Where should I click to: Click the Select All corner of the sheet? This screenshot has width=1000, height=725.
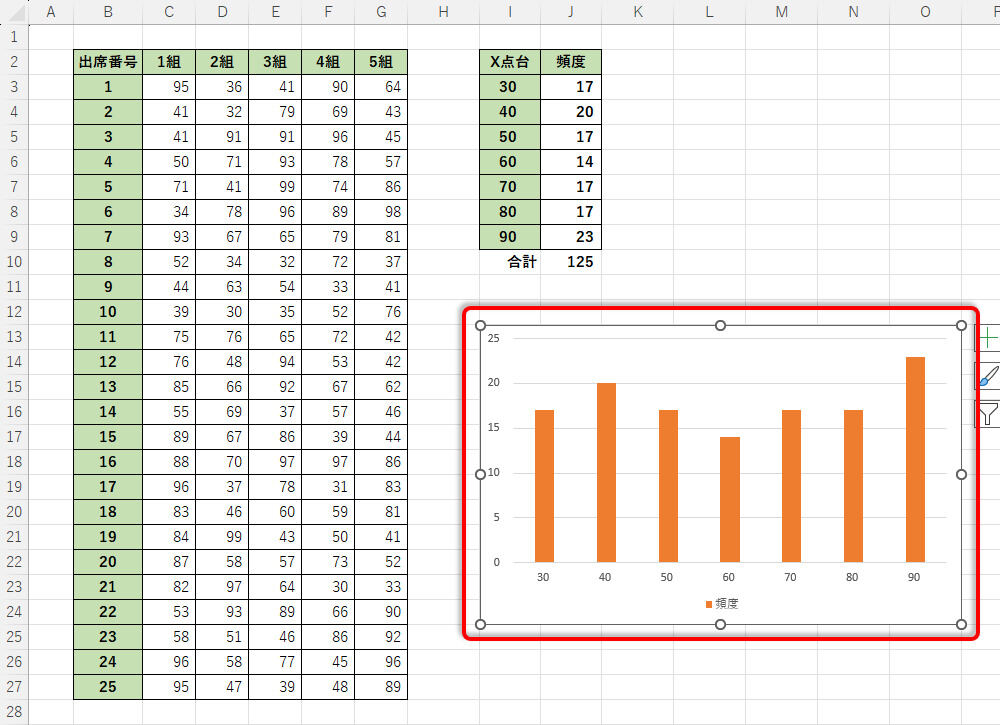click(14, 11)
